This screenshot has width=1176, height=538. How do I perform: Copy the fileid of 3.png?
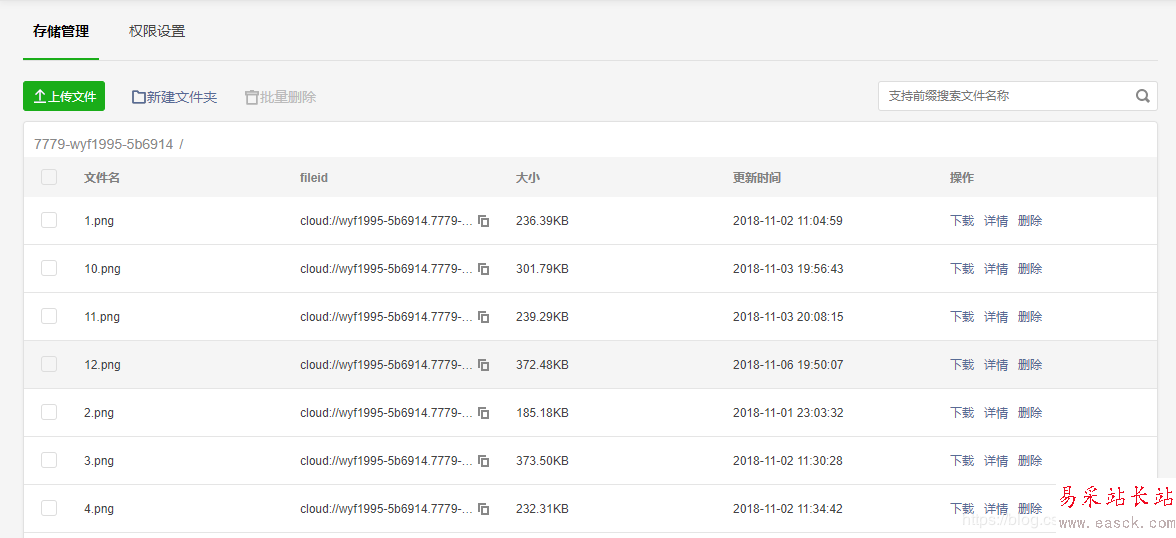[484, 461]
